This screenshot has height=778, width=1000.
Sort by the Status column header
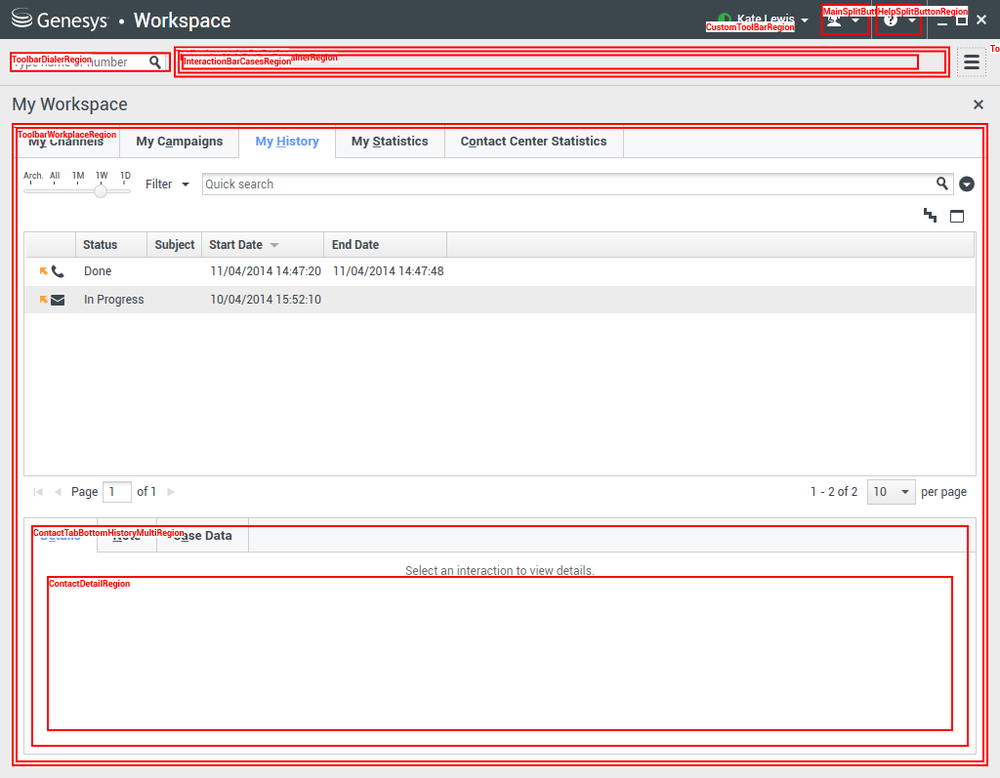pyautogui.click(x=111, y=245)
